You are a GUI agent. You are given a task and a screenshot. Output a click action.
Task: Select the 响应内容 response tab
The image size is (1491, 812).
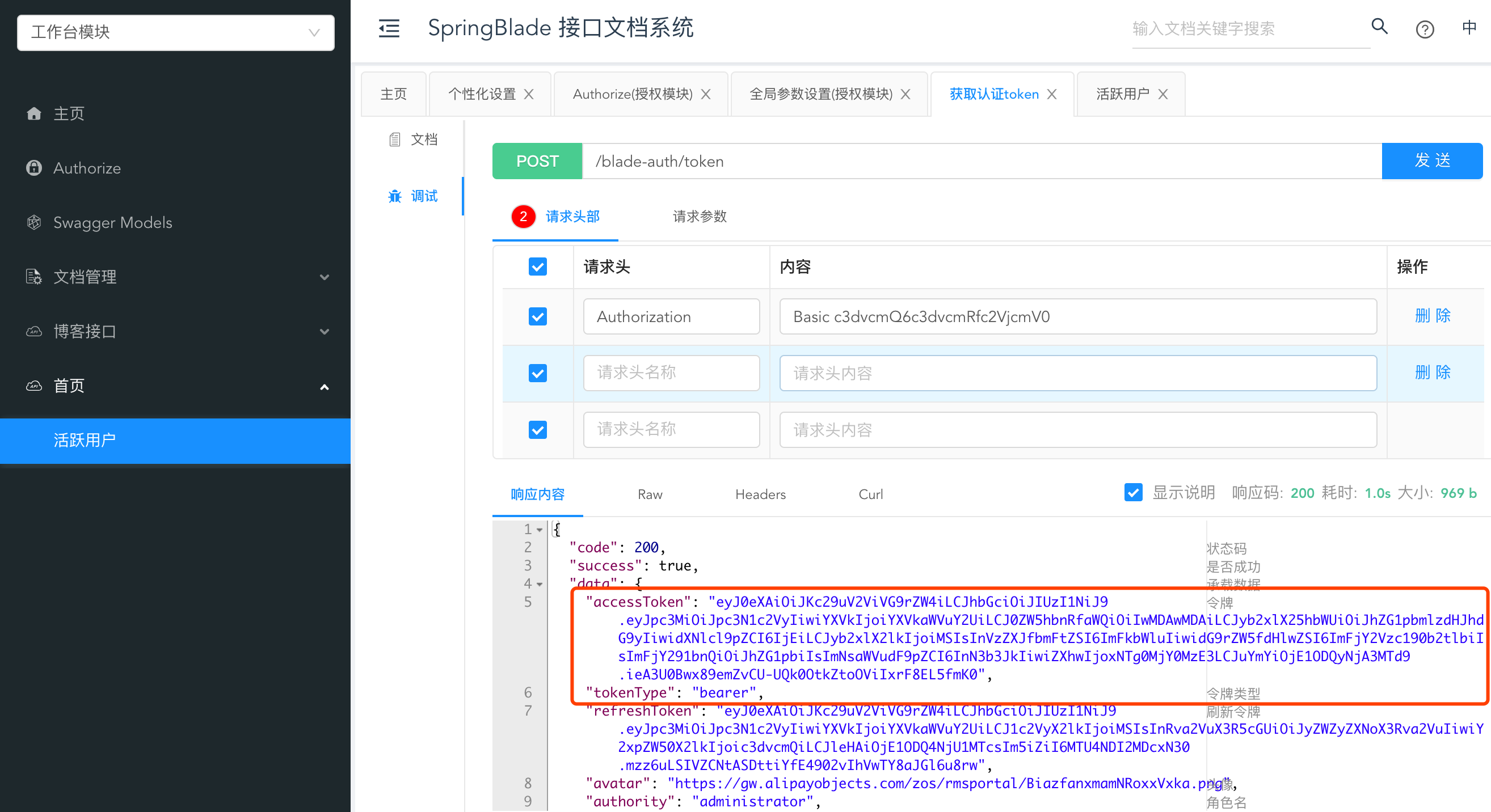[x=538, y=494]
